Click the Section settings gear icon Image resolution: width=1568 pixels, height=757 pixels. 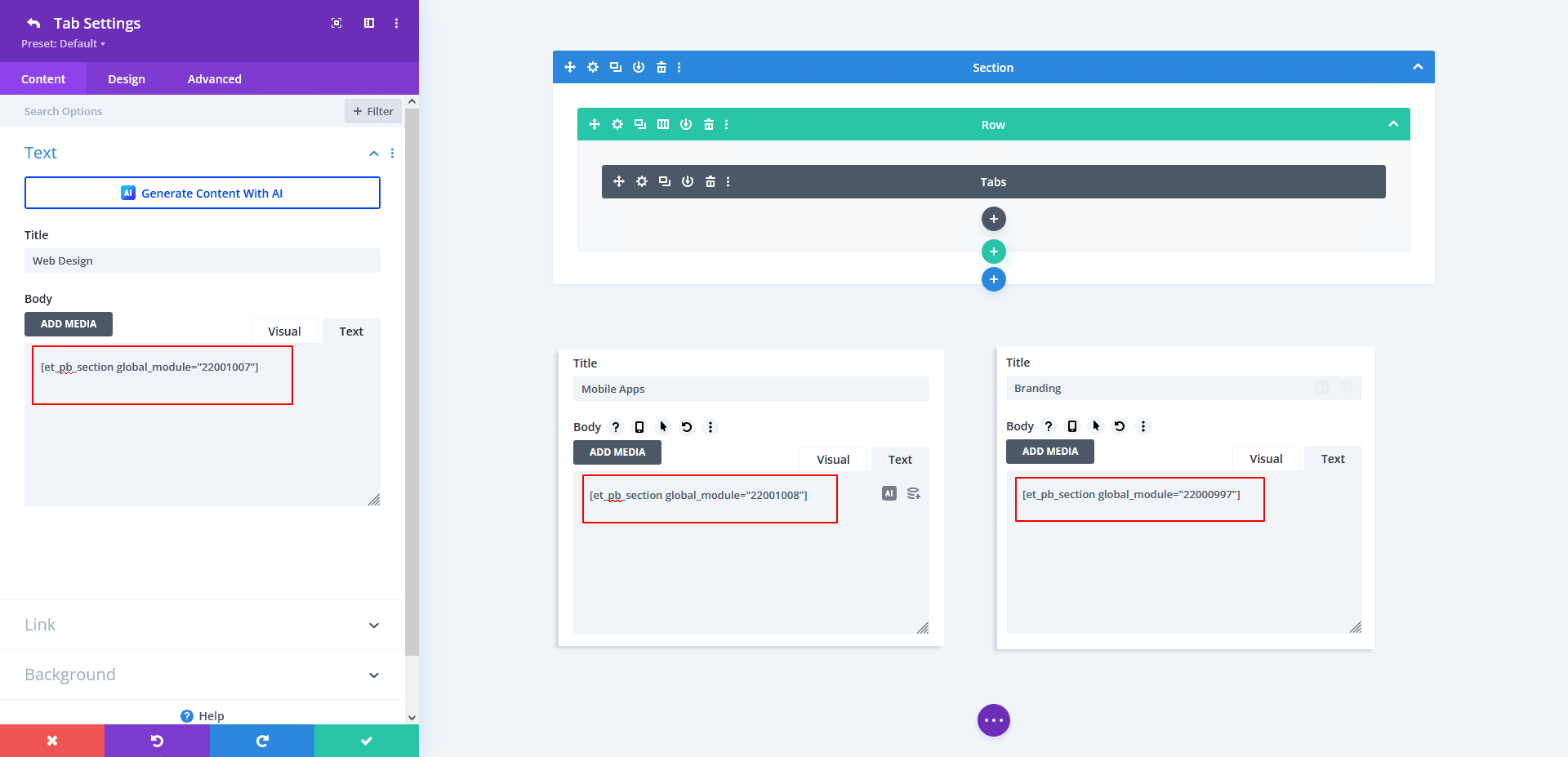[593, 67]
